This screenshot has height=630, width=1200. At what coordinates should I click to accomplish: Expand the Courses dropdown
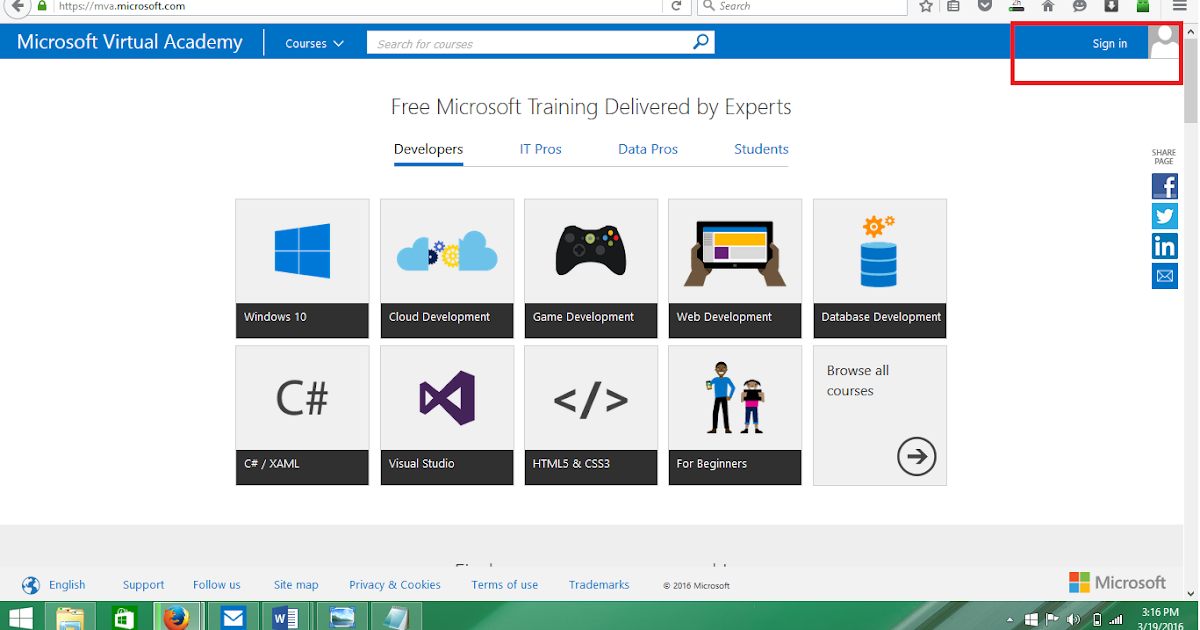(313, 43)
